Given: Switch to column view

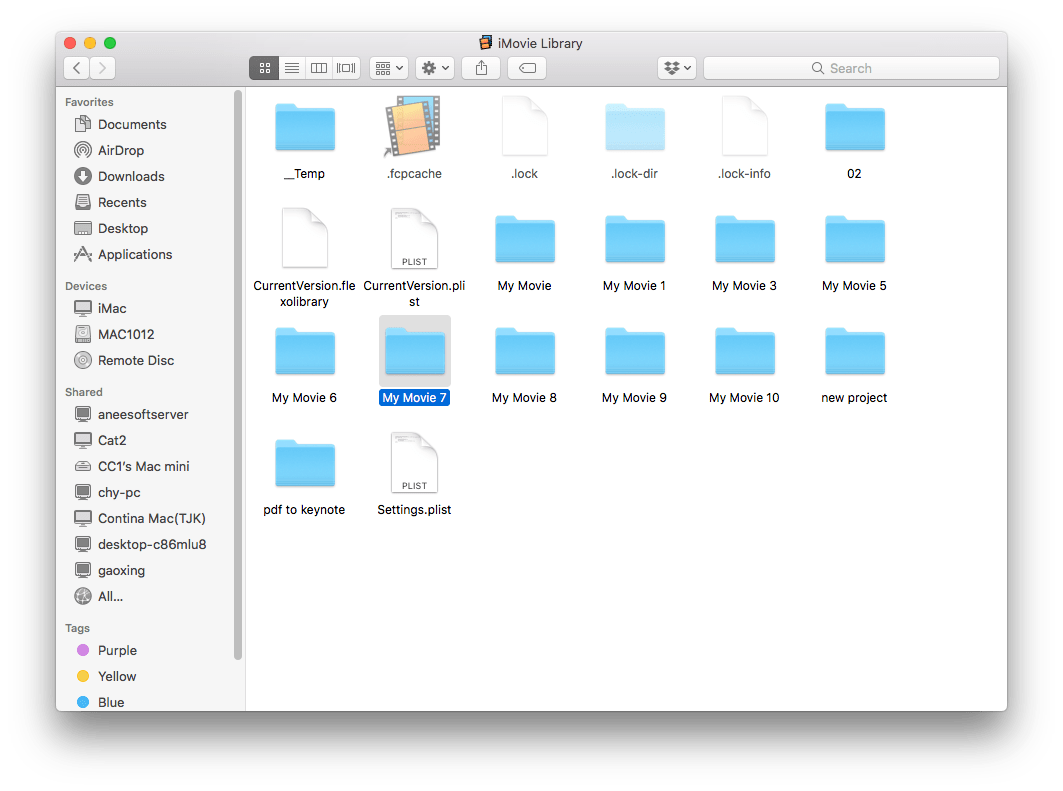Looking at the screenshot, I should coord(318,67).
